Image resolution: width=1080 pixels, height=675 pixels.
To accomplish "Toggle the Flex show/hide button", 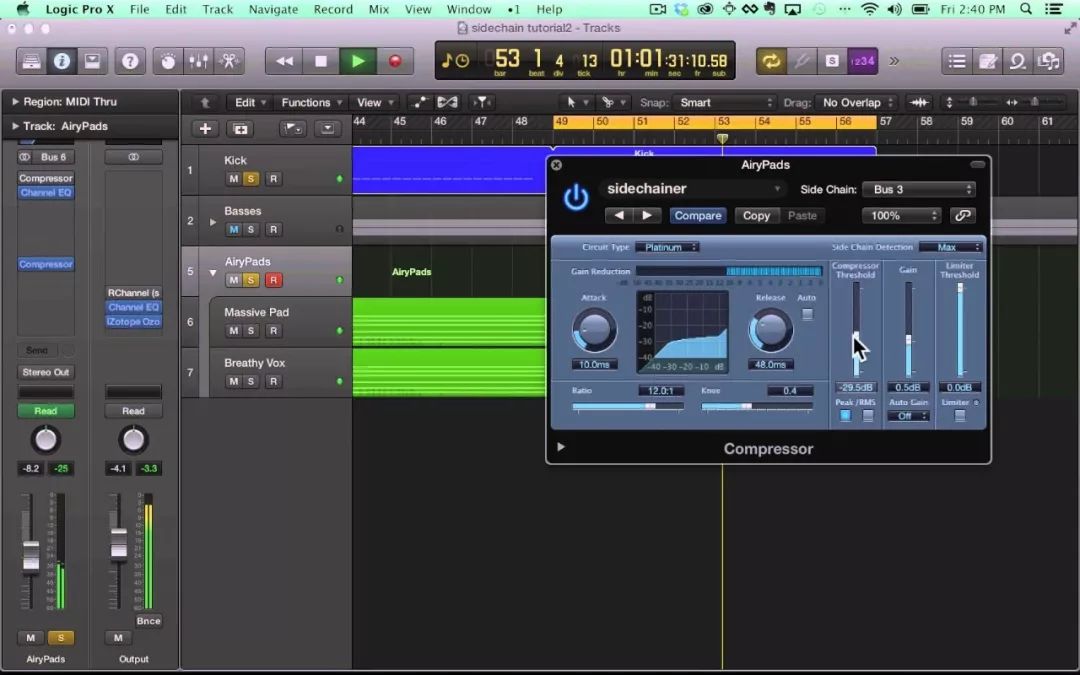I will coord(447,102).
